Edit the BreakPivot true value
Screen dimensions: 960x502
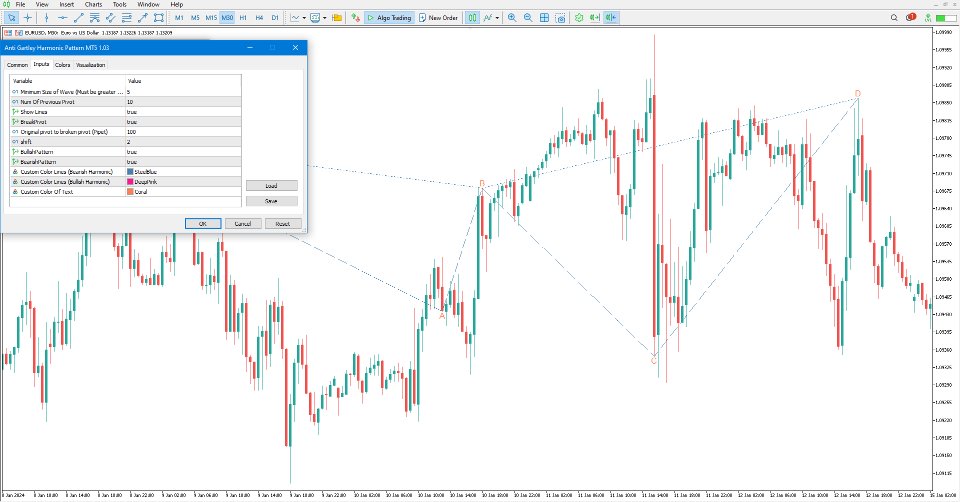click(183, 122)
